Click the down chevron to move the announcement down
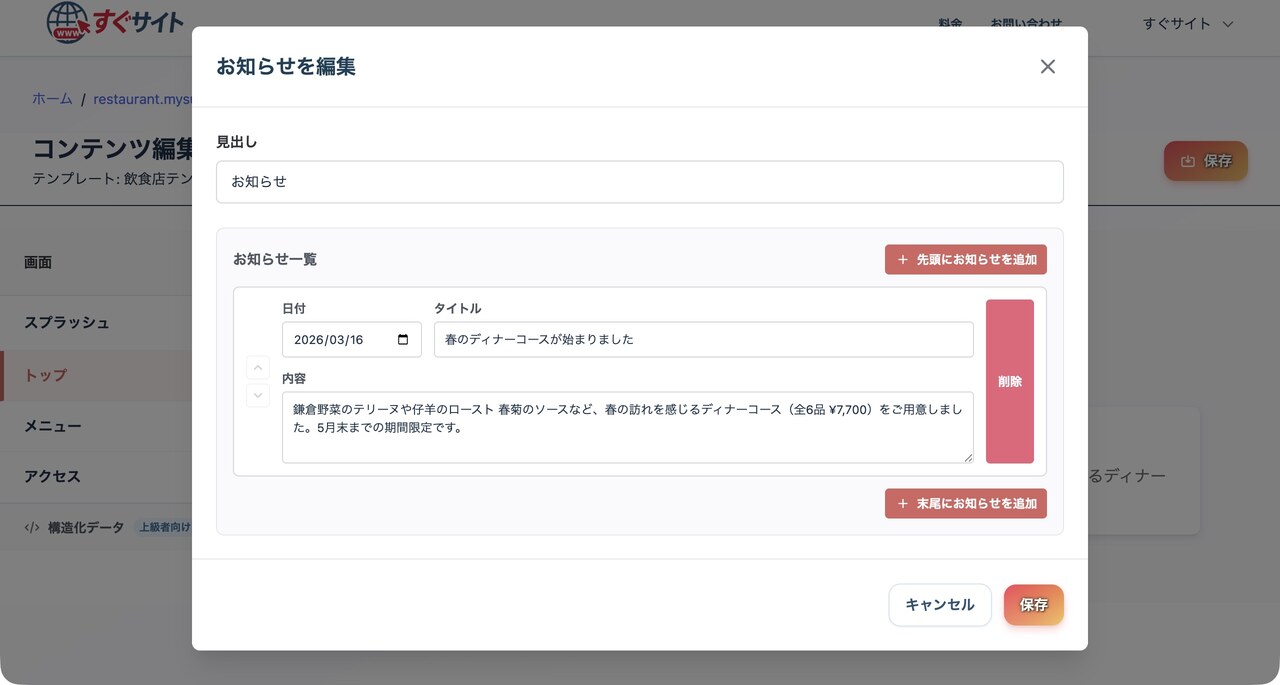 258,396
